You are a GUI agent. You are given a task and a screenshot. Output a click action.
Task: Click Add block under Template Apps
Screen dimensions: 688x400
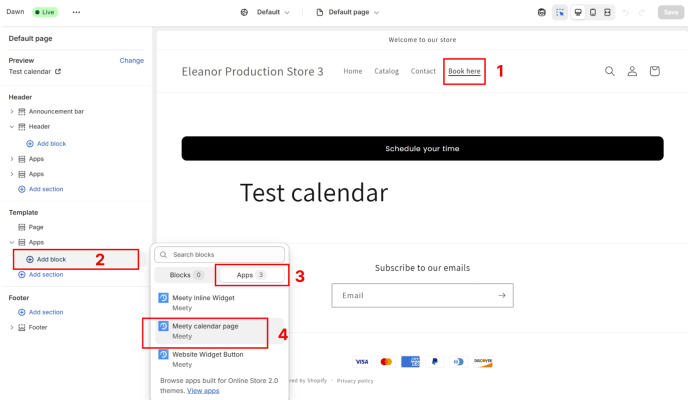pyautogui.click(x=47, y=259)
